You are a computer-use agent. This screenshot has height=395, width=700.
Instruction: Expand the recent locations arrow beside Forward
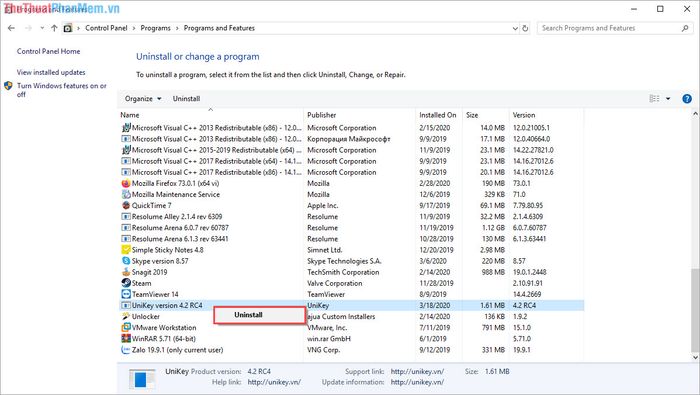click(x=42, y=28)
